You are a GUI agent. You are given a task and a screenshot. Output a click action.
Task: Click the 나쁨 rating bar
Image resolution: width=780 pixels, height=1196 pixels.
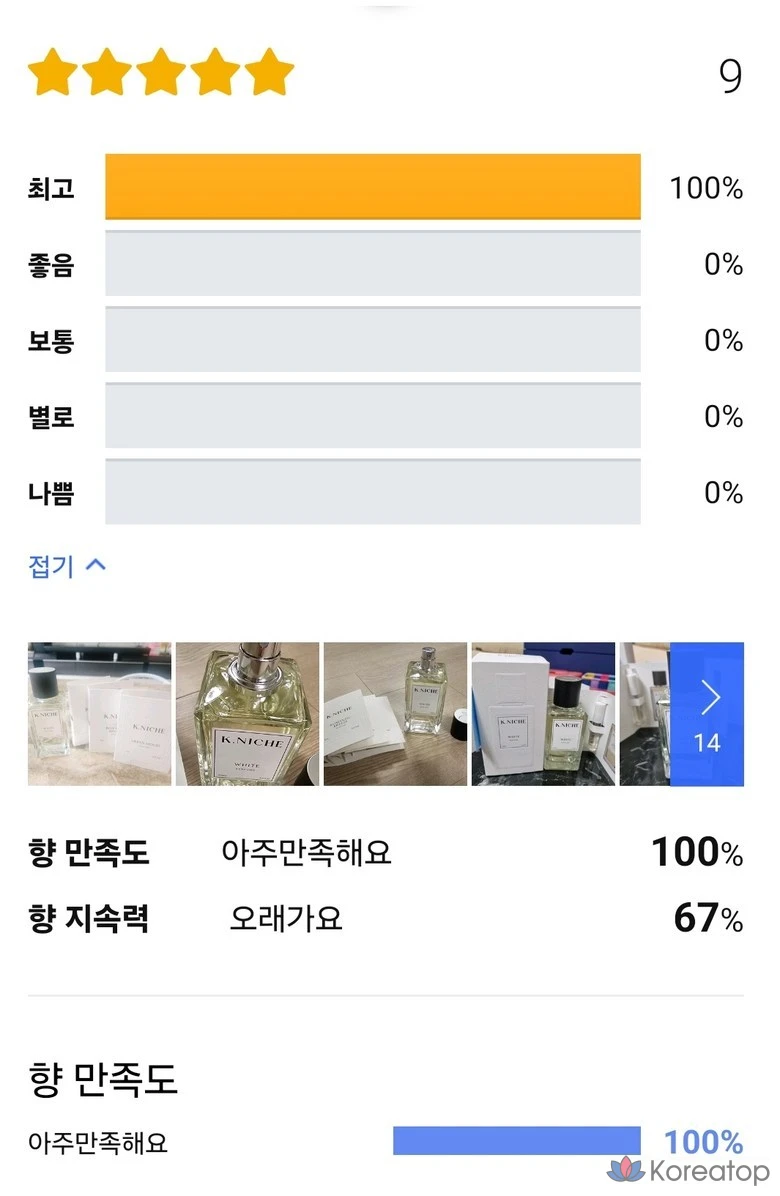tap(372, 492)
